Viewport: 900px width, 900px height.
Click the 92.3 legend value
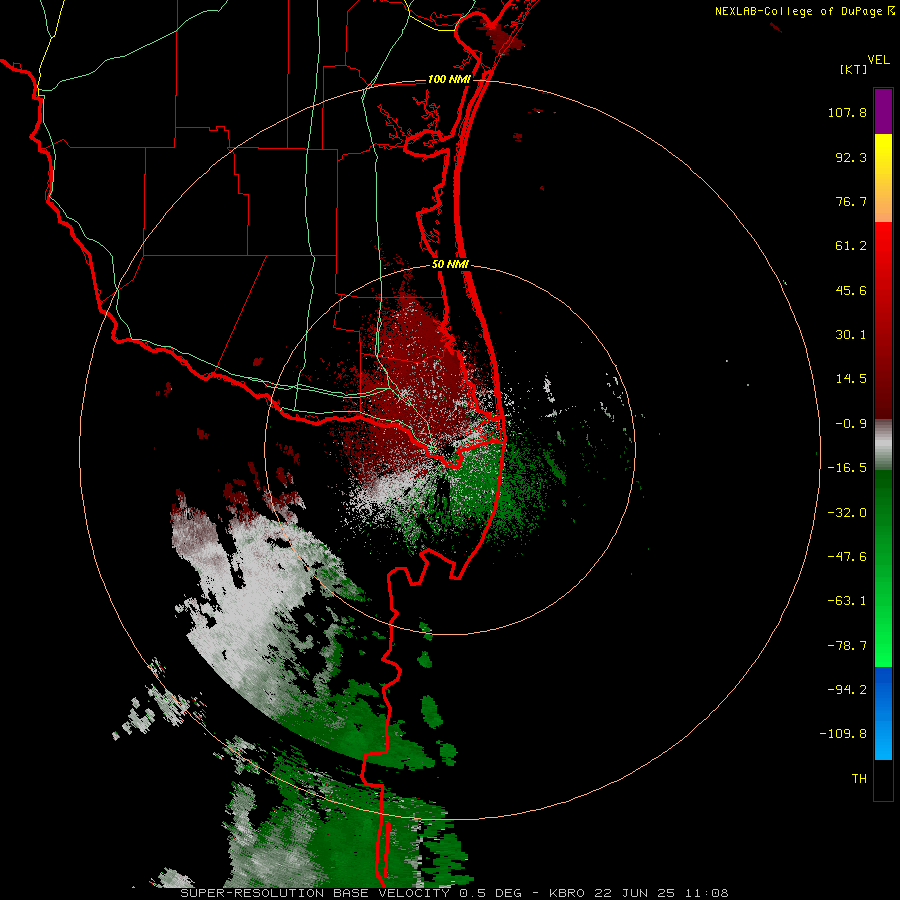[x=851, y=157]
